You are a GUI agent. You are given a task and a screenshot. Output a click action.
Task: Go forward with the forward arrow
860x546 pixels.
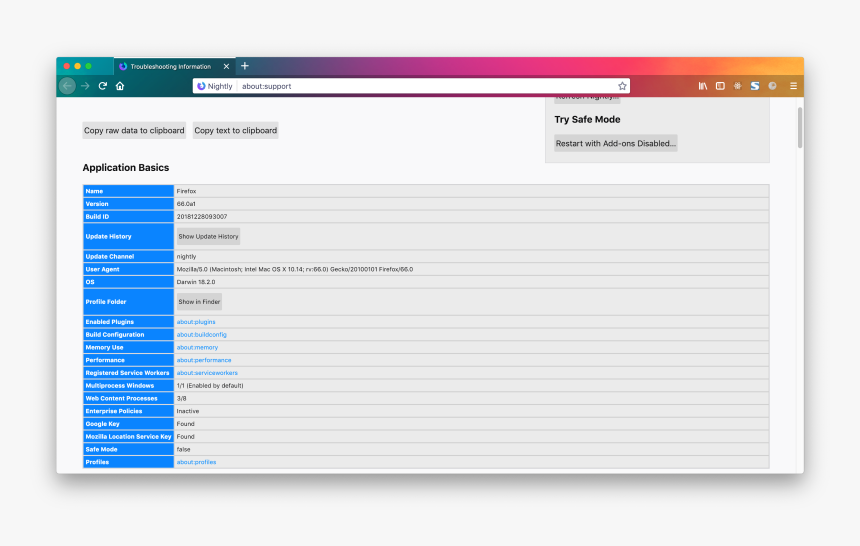[x=85, y=86]
